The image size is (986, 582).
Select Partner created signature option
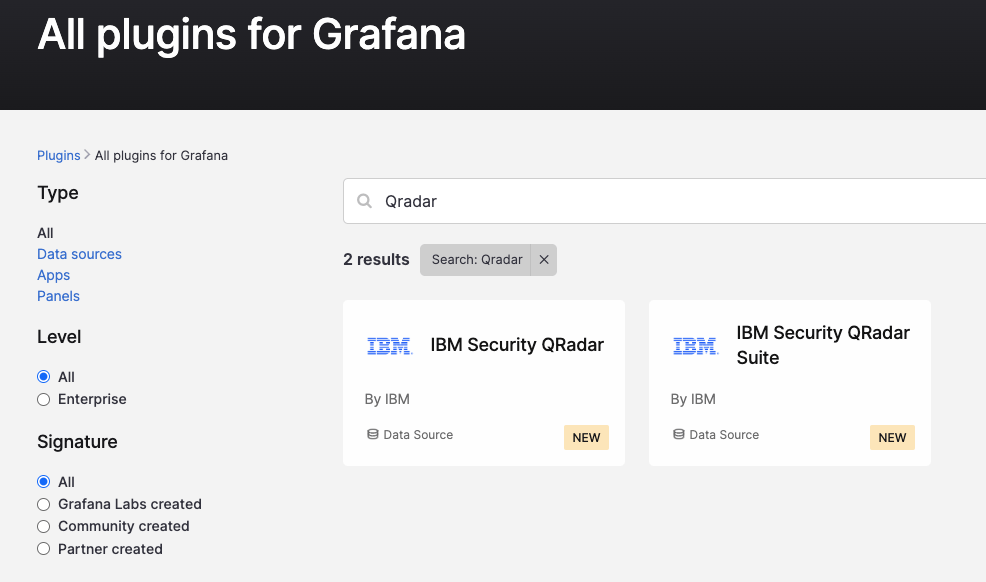pyautogui.click(x=43, y=548)
